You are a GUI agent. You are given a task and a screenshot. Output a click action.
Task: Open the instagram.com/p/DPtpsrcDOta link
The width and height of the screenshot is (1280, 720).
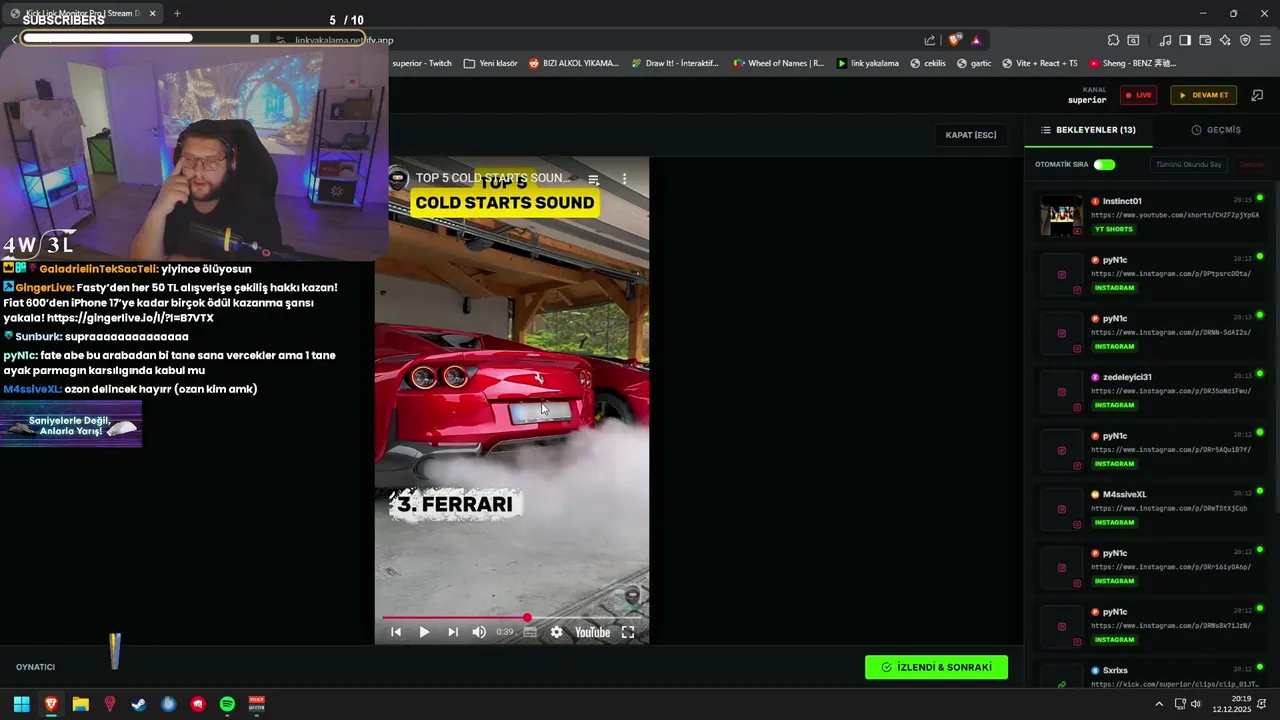pyautogui.click(x=1171, y=273)
